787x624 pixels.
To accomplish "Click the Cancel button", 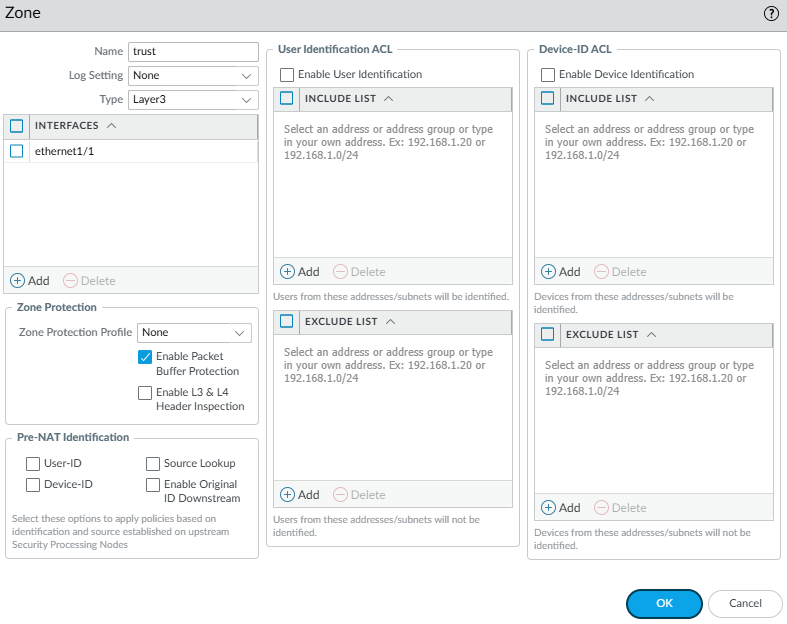I will 745,604.
